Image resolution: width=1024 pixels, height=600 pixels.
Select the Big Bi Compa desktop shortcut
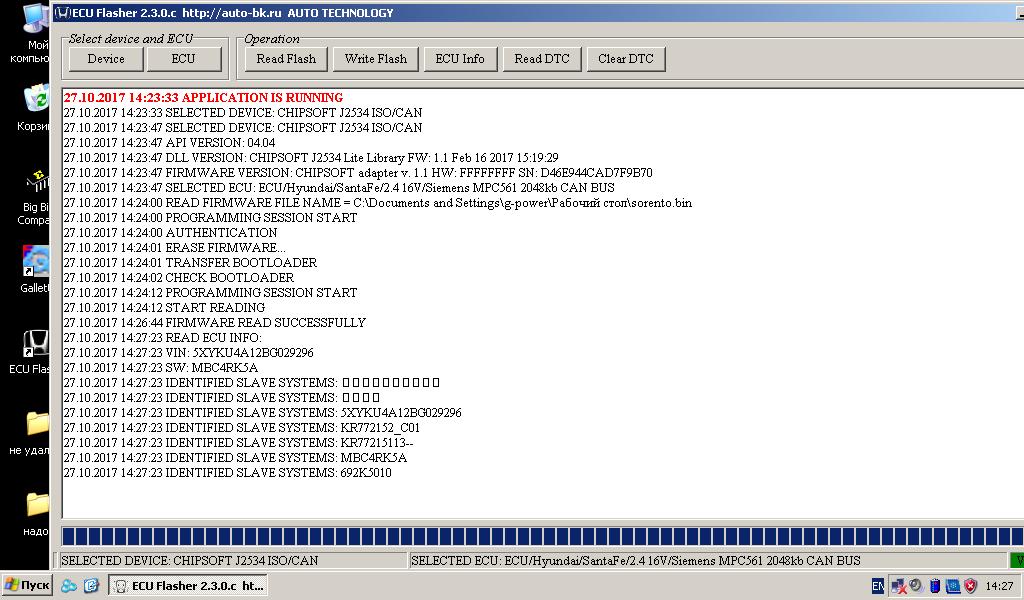tap(35, 197)
